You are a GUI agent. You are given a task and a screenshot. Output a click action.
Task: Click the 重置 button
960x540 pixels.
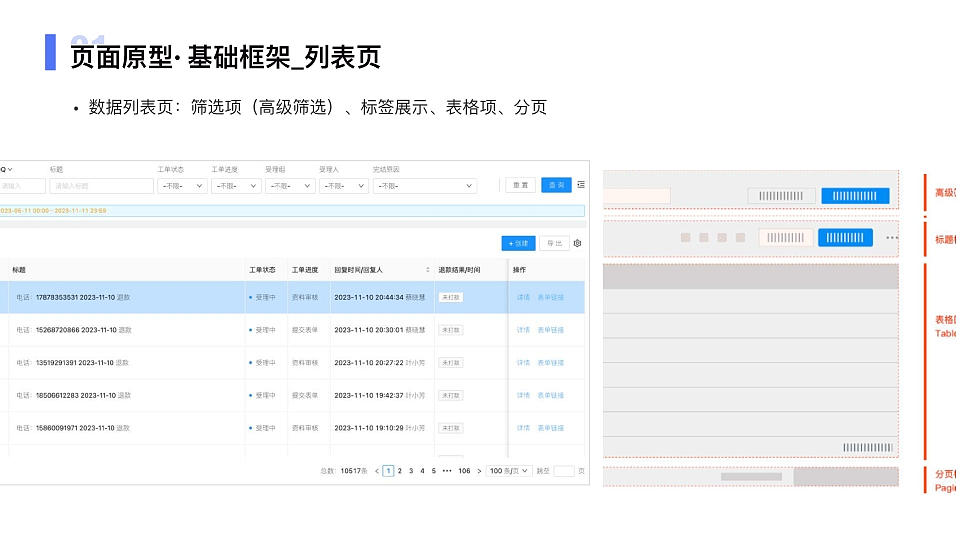pos(520,186)
